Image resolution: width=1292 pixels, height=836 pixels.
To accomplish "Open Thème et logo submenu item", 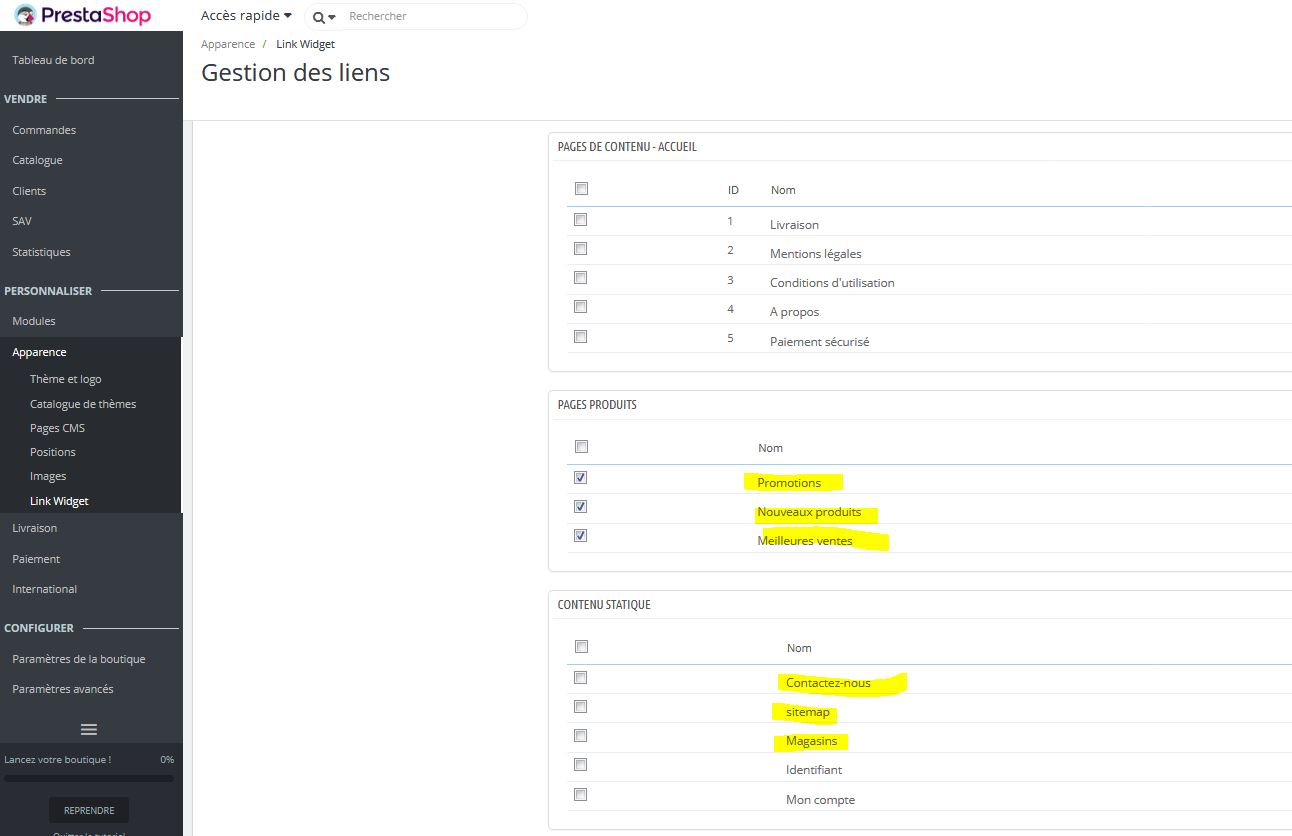I will click(65, 379).
